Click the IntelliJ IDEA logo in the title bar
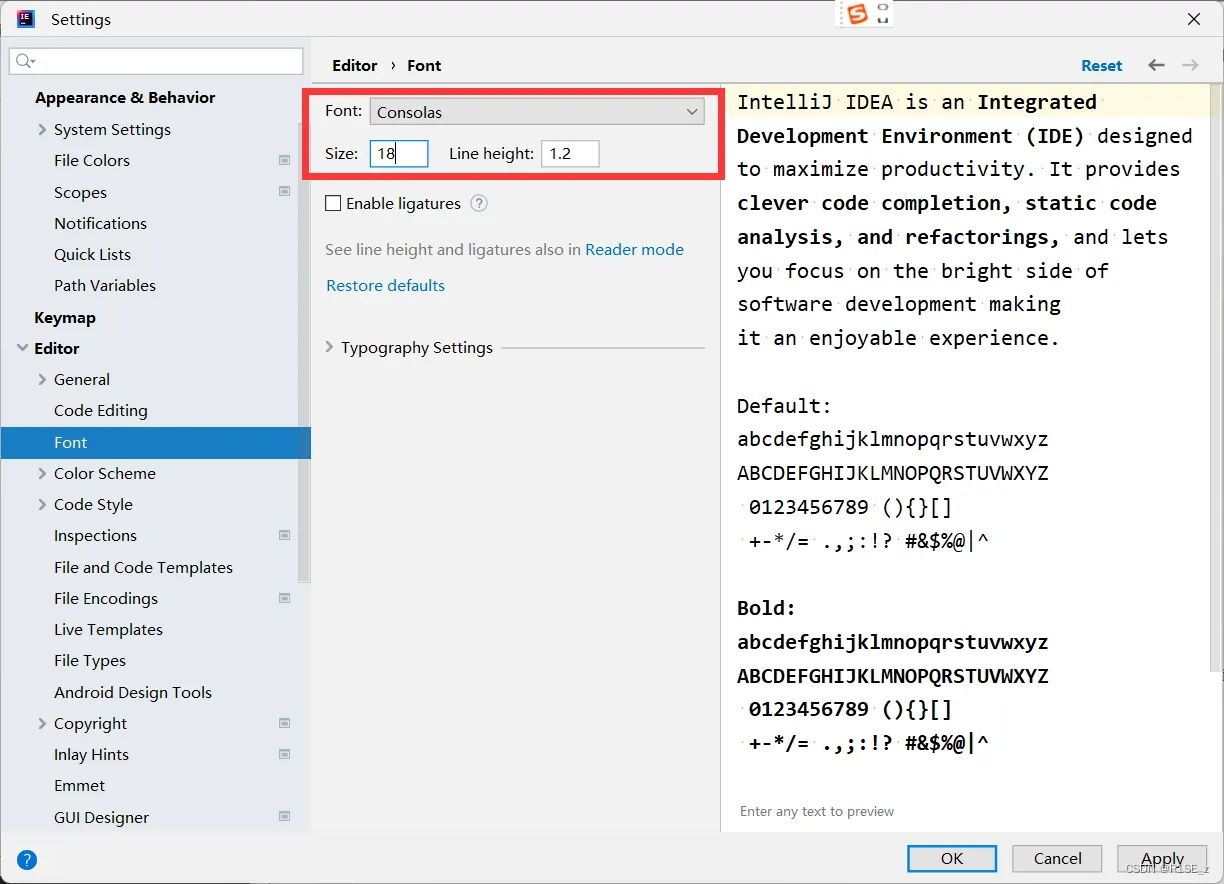 point(26,19)
